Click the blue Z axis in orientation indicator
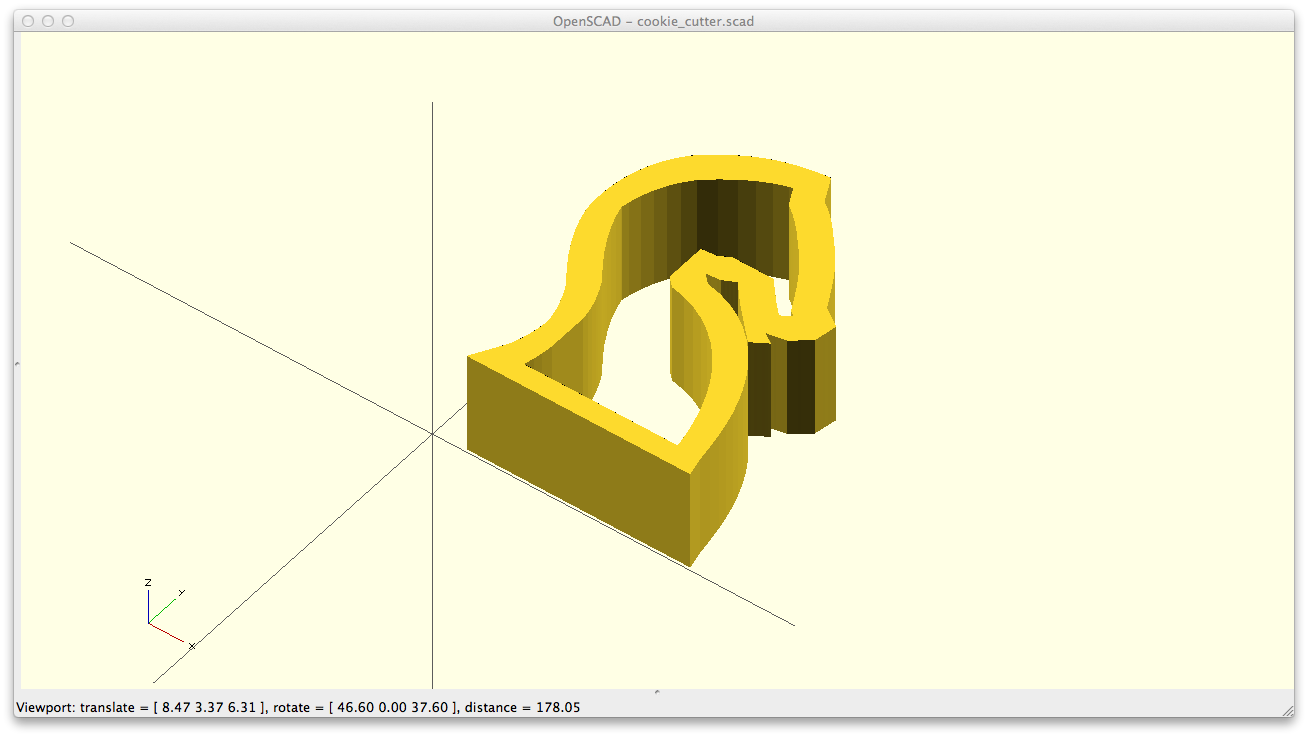The image size is (1308, 737). coord(149,607)
